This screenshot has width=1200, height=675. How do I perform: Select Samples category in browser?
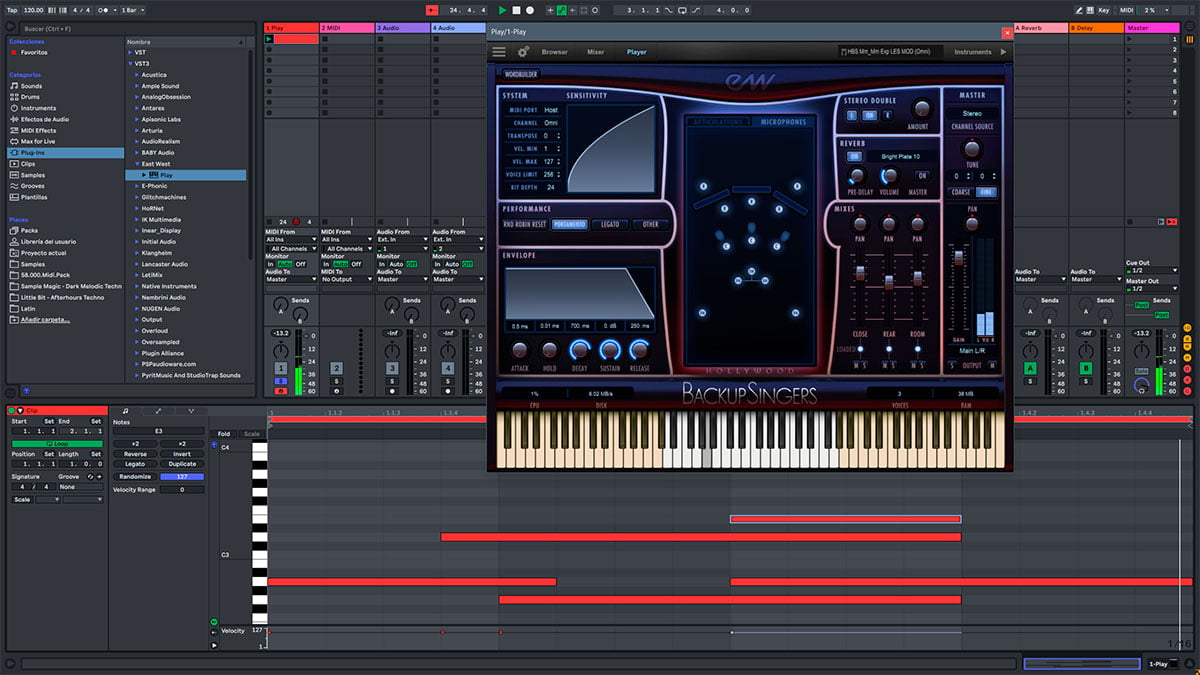(33, 175)
